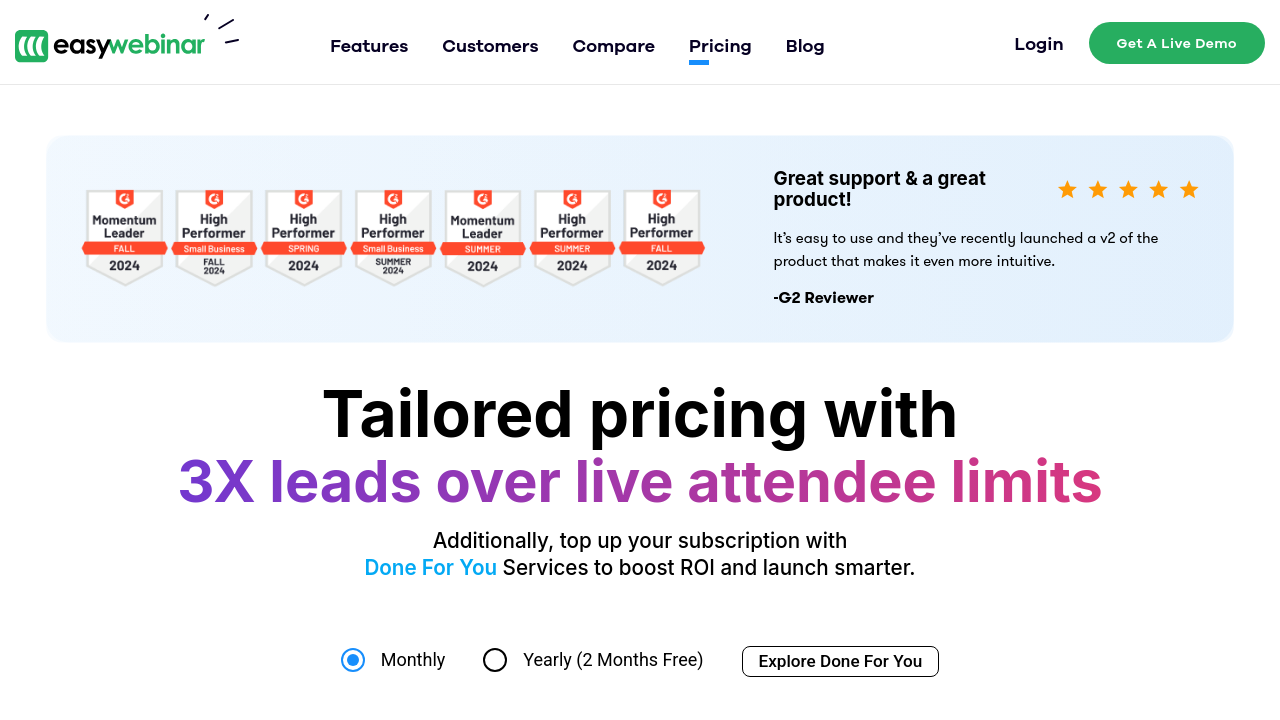Click the High Performer Summer 2024 badge
This screenshot has width=1280, height=720.
point(572,238)
